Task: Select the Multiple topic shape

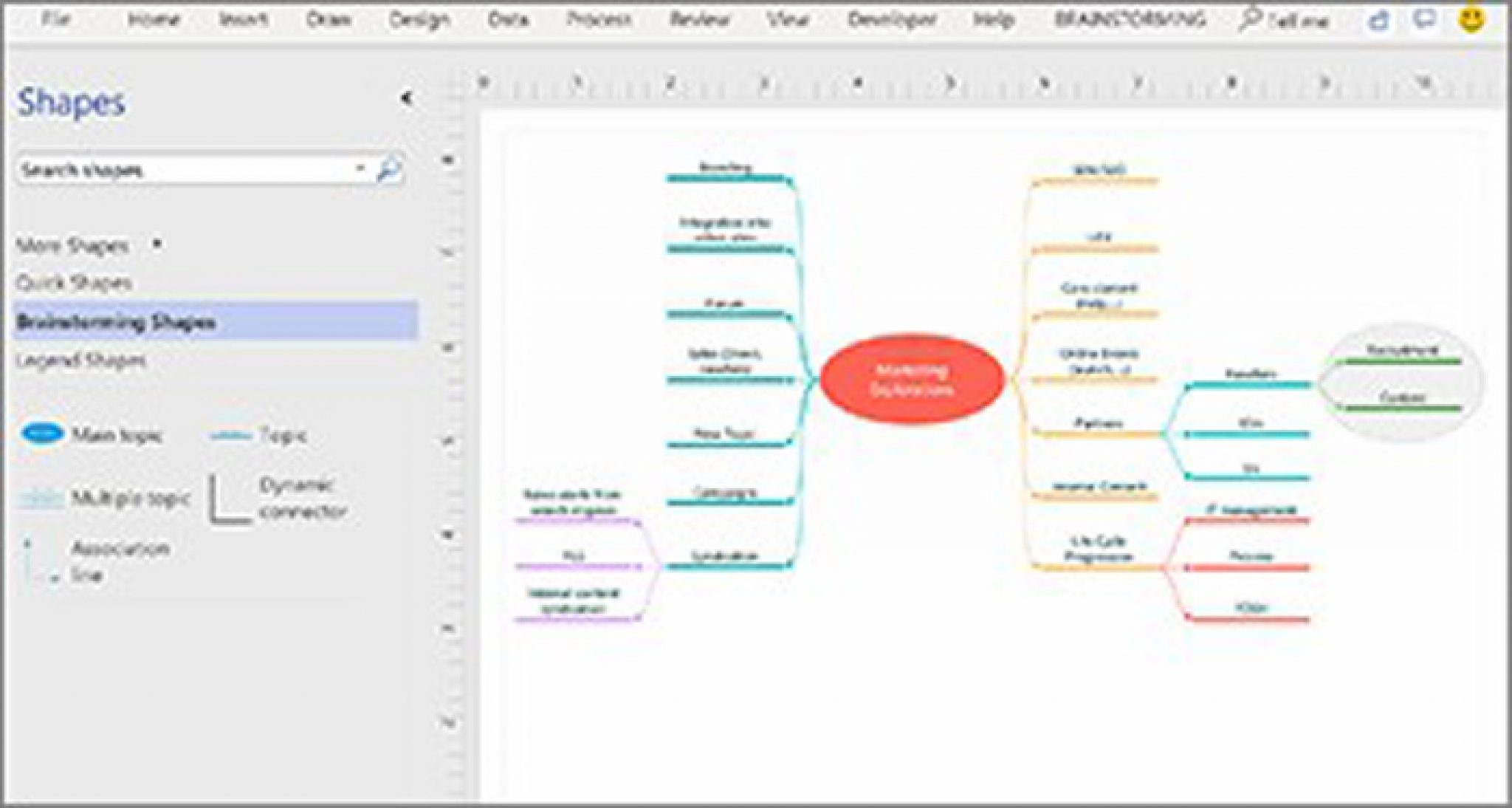Action: [41, 499]
